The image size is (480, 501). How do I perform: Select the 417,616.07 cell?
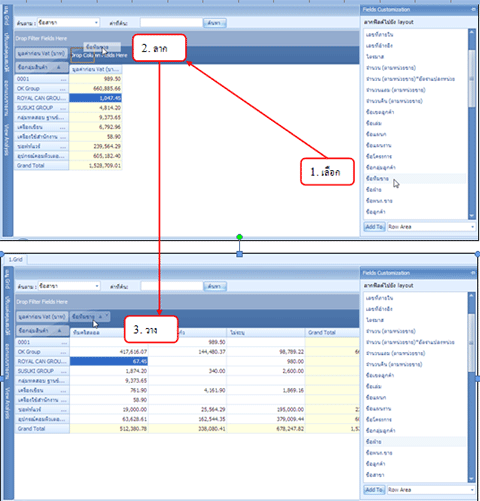pos(109,352)
